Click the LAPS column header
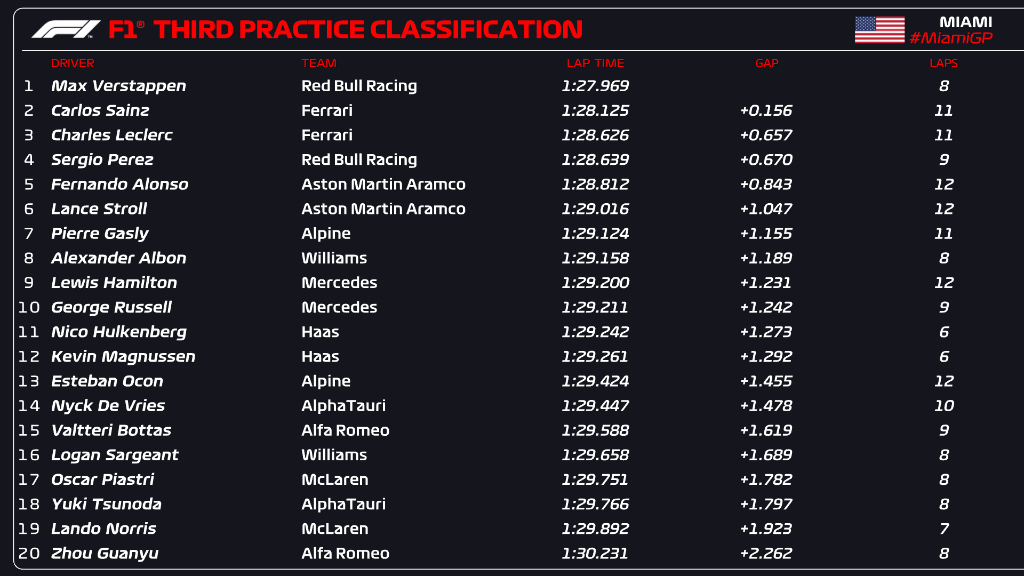The image size is (1024, 576). tap(943, 63)
